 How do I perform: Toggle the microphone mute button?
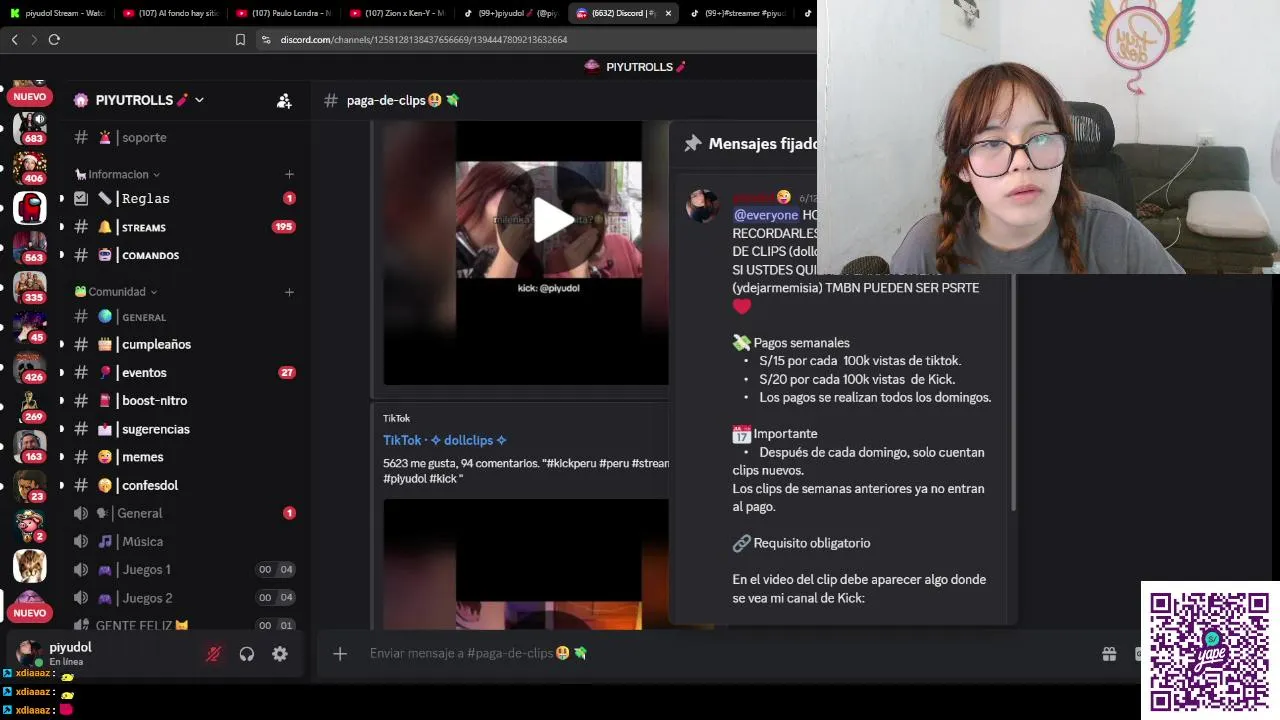(x=213, y=654)
